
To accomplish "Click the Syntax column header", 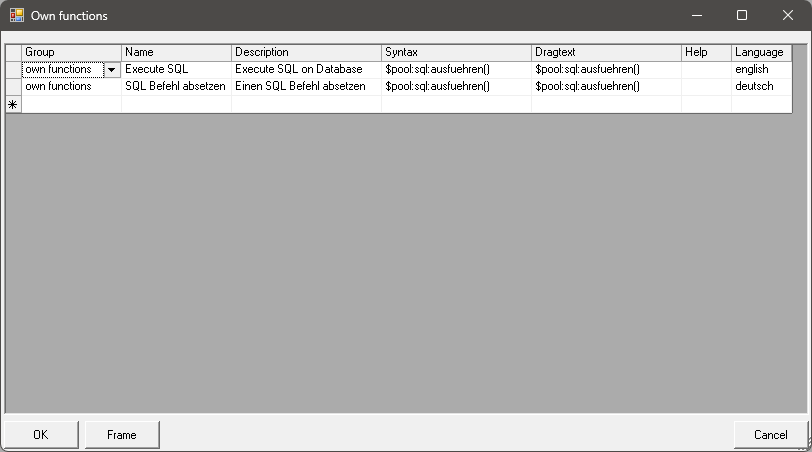I will [x=456, y=52].
